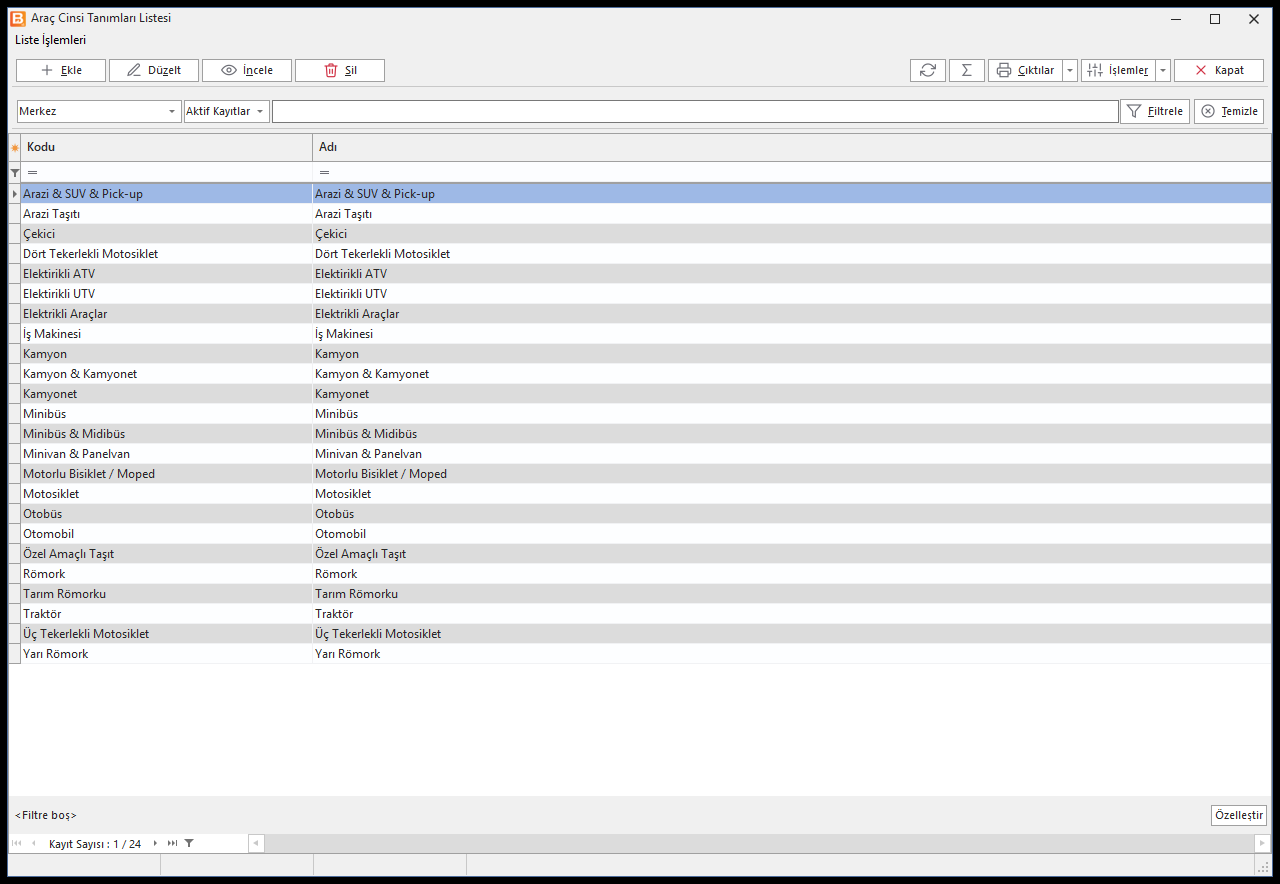
Task: Open the Aktif Kayıtlar dropdown
Action: 227,111
